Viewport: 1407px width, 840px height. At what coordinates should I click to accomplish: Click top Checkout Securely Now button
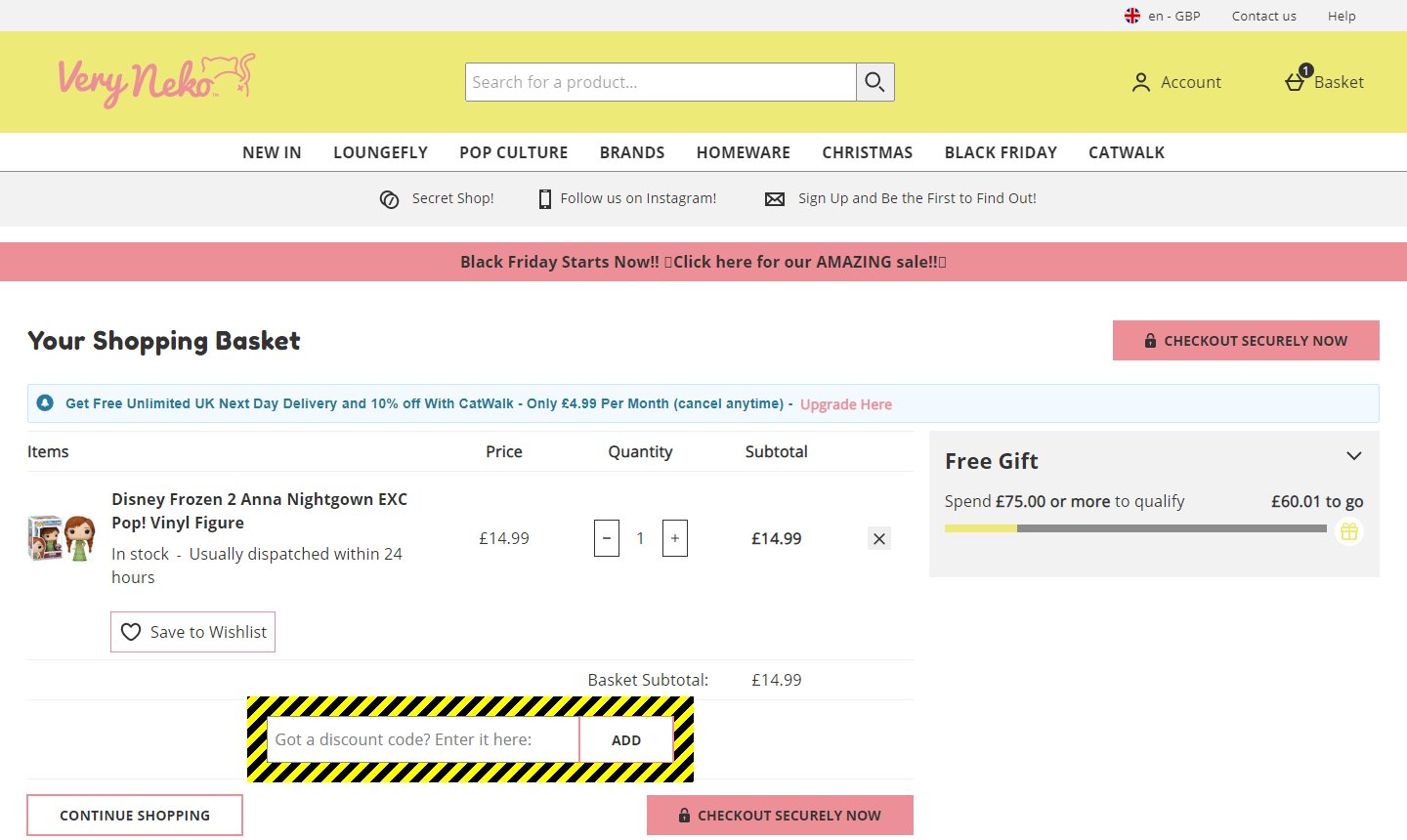pos(1246,340)
